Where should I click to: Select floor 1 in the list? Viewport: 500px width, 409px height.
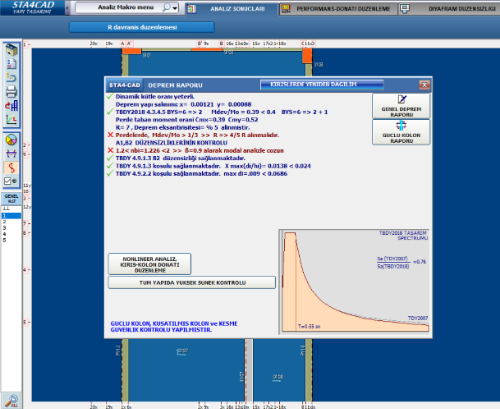12,216
